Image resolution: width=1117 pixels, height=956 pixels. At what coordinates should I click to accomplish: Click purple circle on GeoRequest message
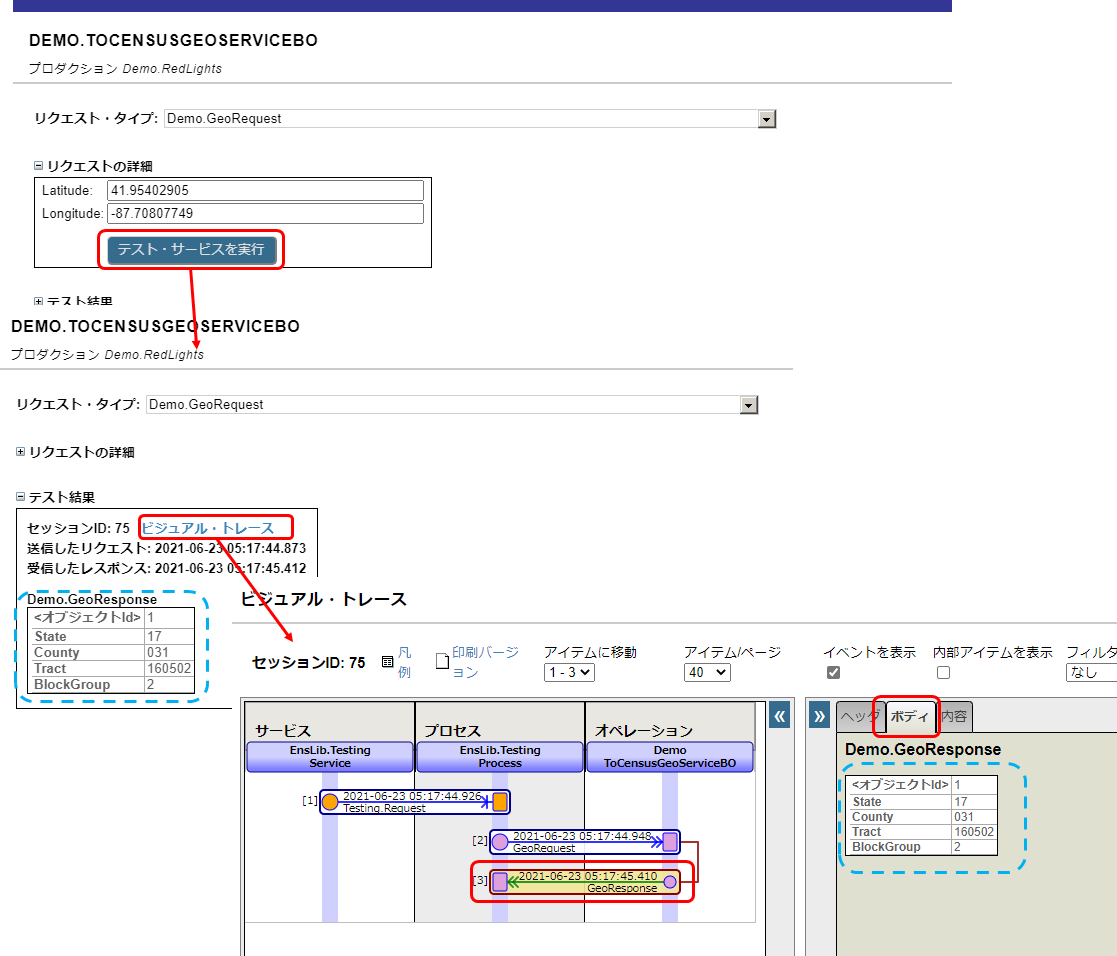[x=500, y=842]
